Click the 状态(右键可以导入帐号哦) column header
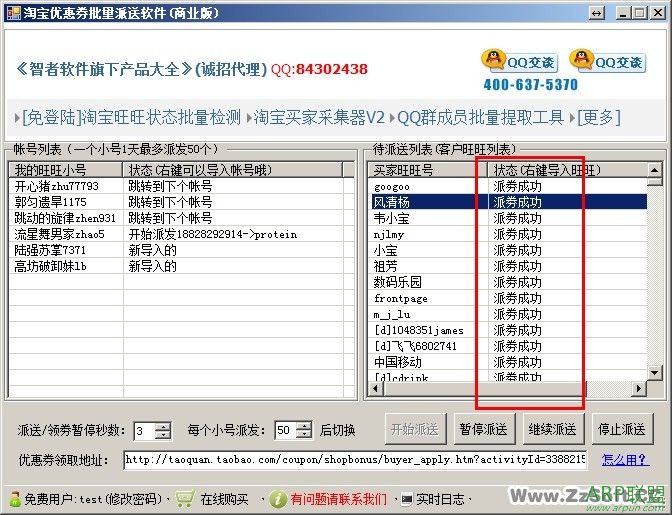672x515 pixels. [x=233, y=170]
